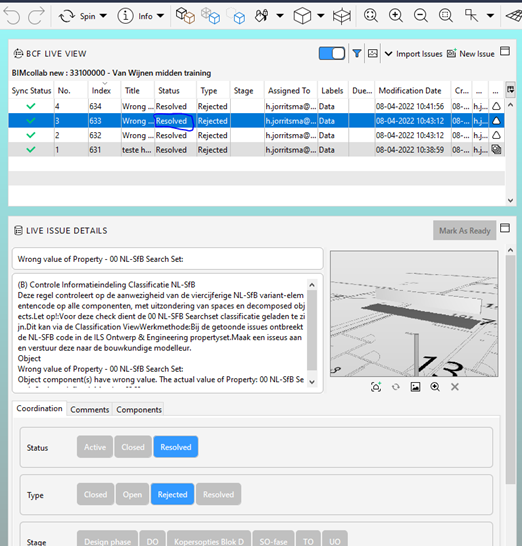
Task: Click the filter funnel icon in BCF Live View
Action: (357, 54)
